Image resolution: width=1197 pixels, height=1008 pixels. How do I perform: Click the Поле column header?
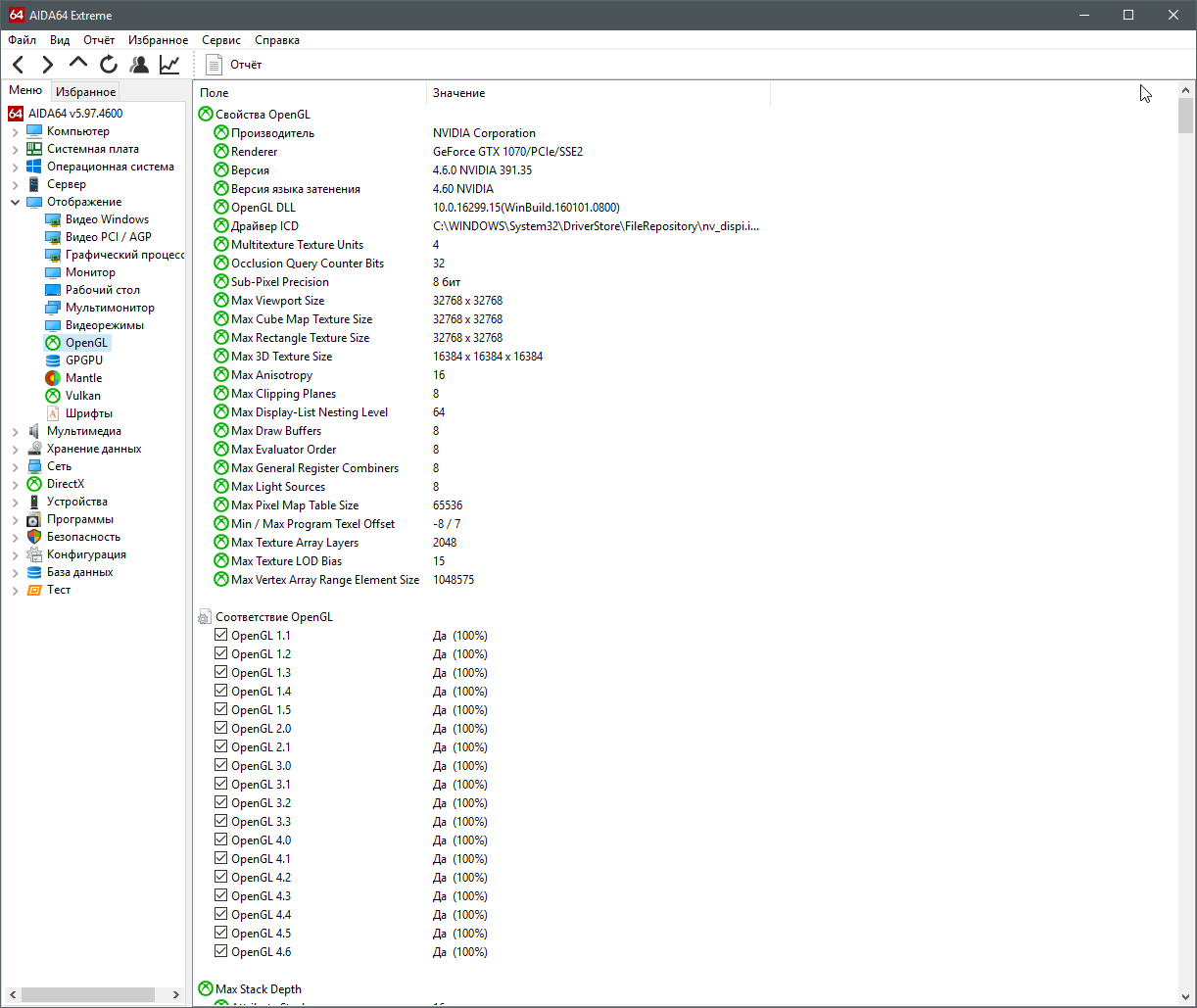click(x=311, y=93)
